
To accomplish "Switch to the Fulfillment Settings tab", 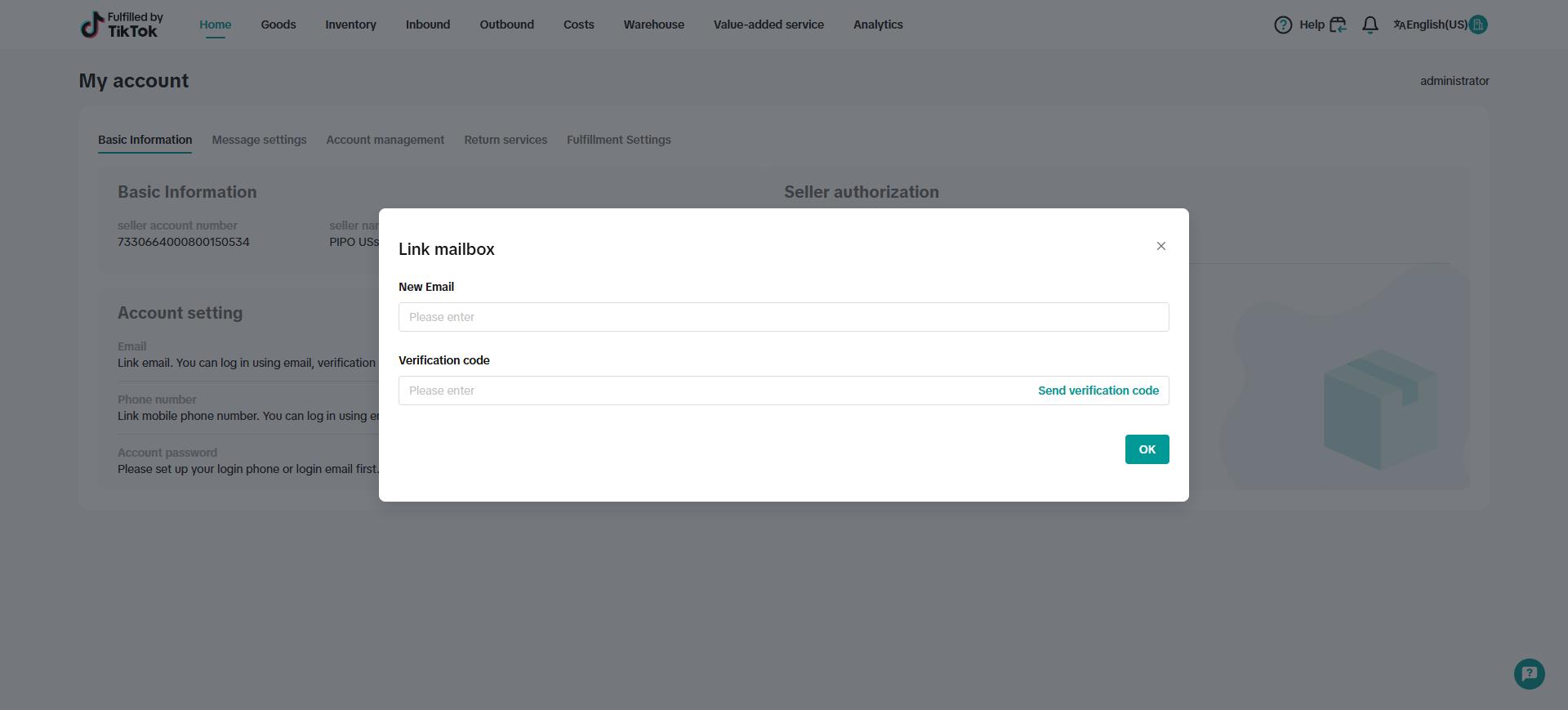I will [x=619, y=140].
